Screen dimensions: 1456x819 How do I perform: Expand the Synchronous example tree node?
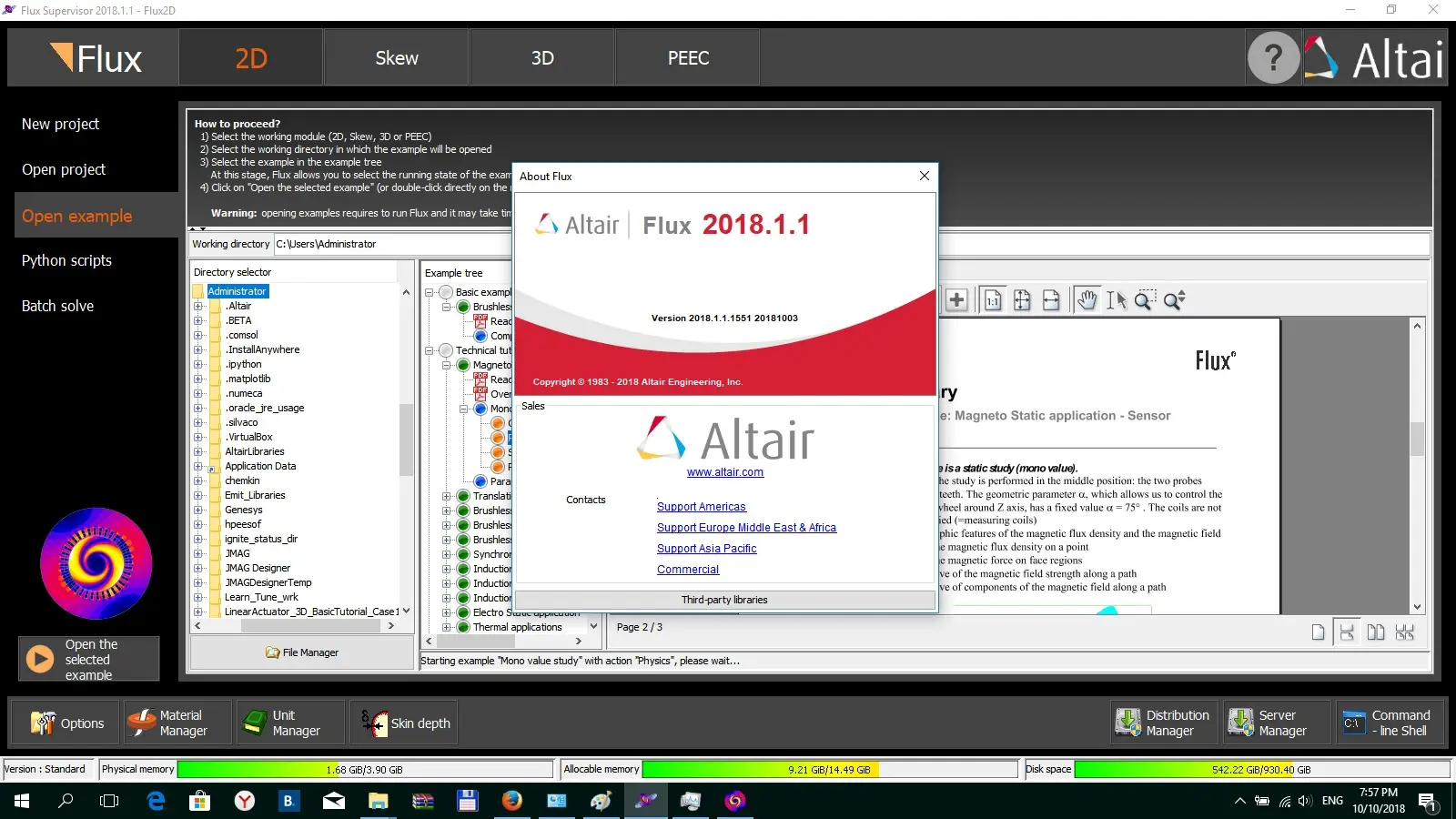(x=447, y=555)
